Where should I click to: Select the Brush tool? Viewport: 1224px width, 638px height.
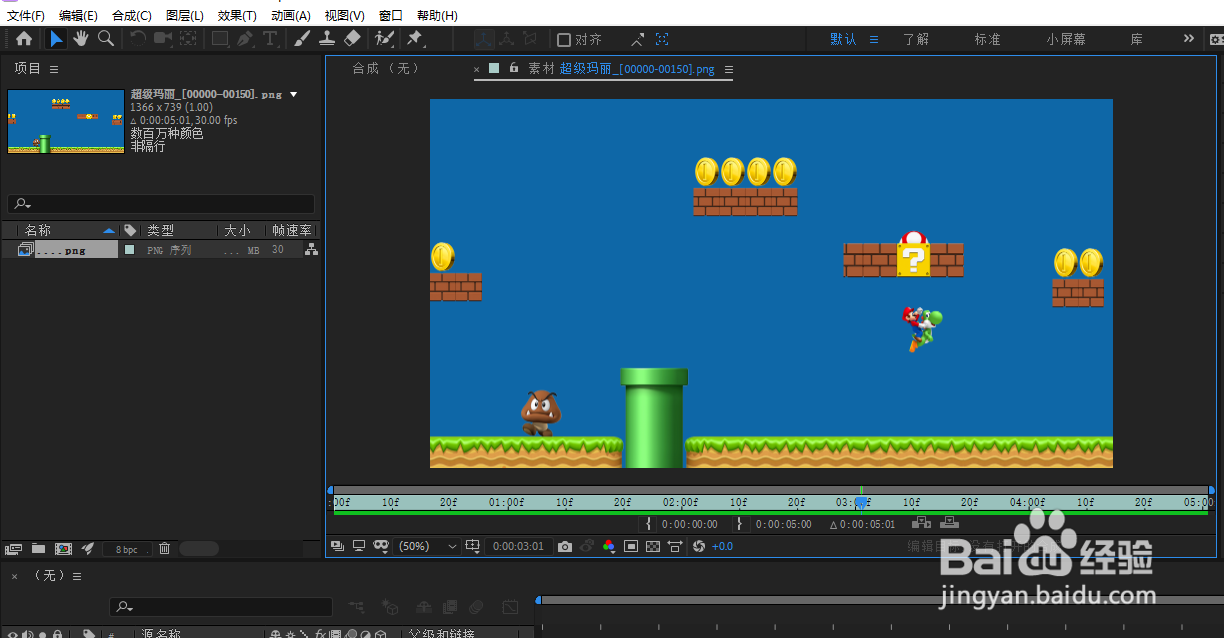click(302, 39)
